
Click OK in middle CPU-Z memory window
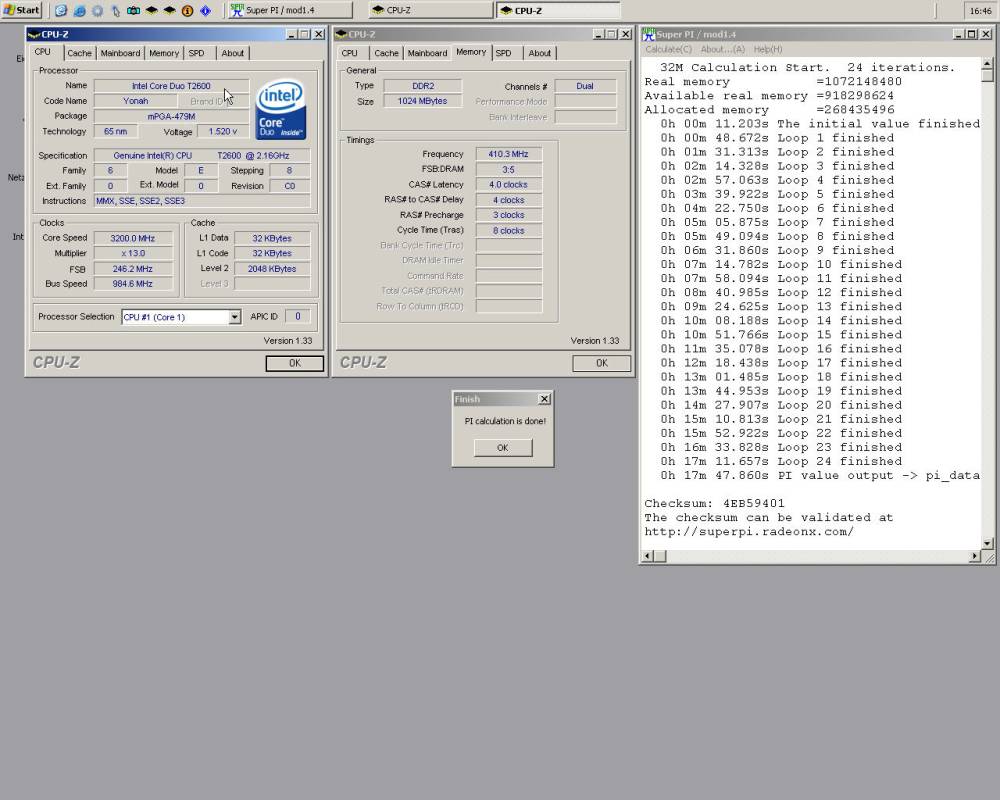coord(601,363)
